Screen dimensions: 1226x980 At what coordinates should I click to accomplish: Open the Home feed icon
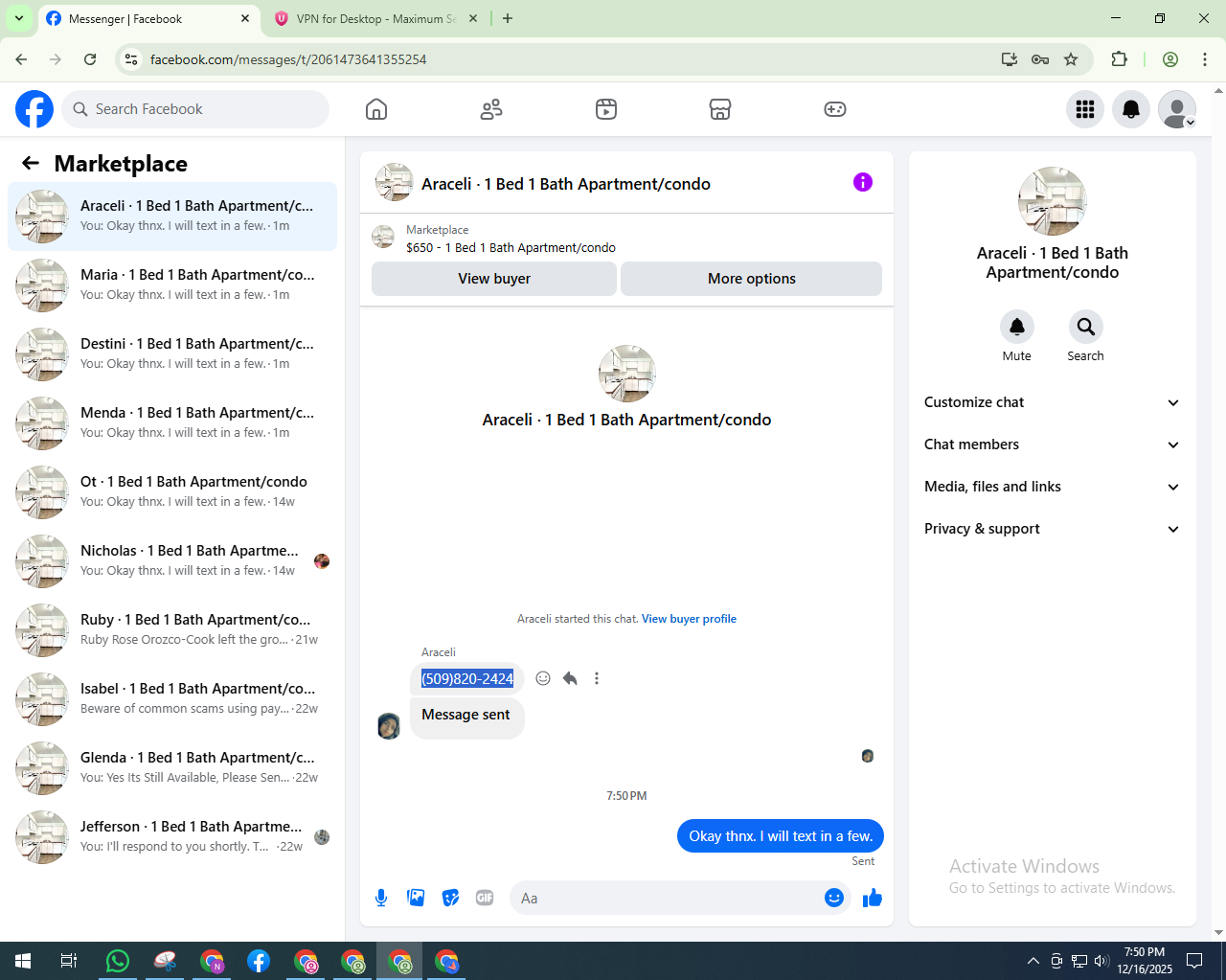point(376,109)
